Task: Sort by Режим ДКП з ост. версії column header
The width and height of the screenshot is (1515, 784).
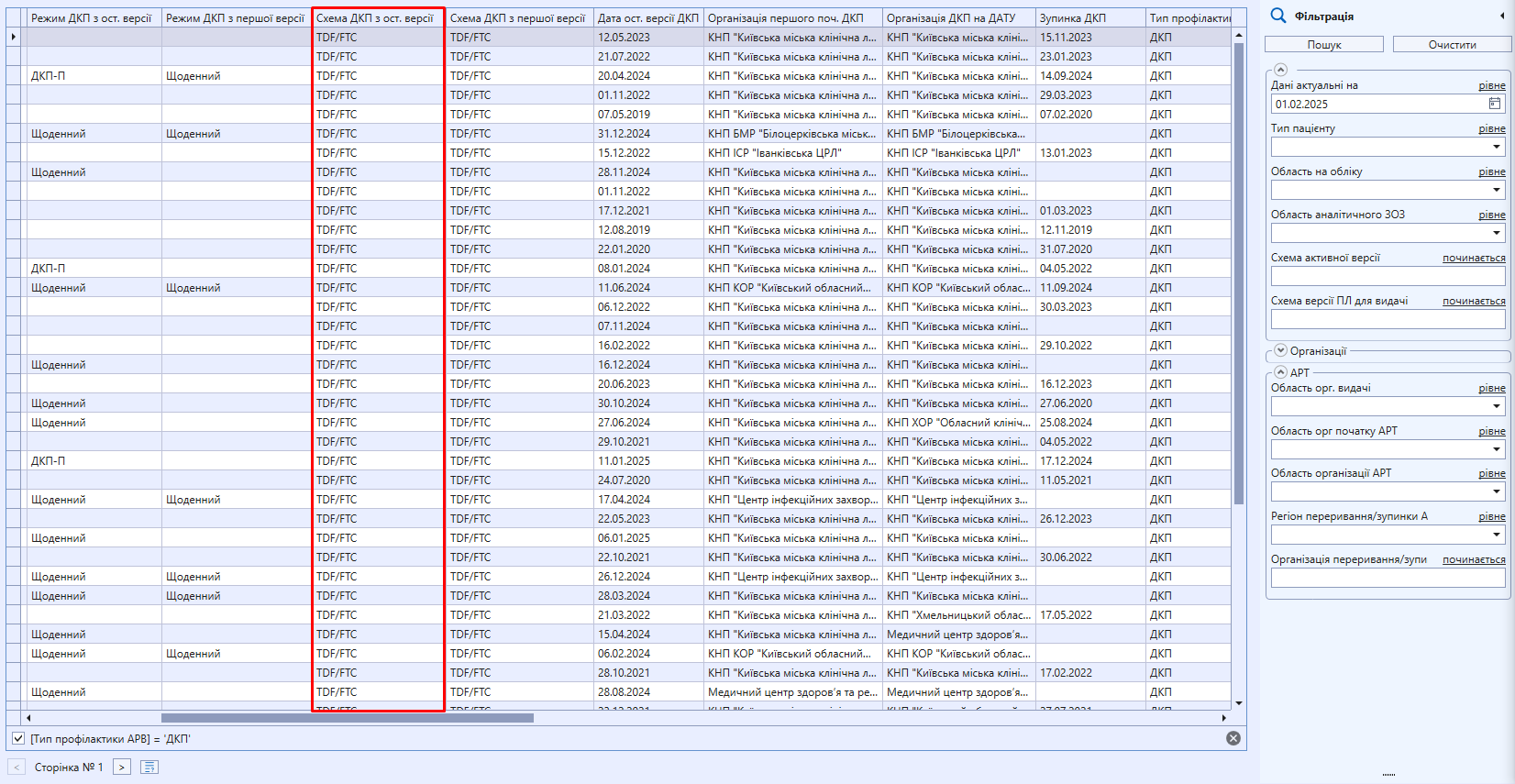Action: [94, 17]
